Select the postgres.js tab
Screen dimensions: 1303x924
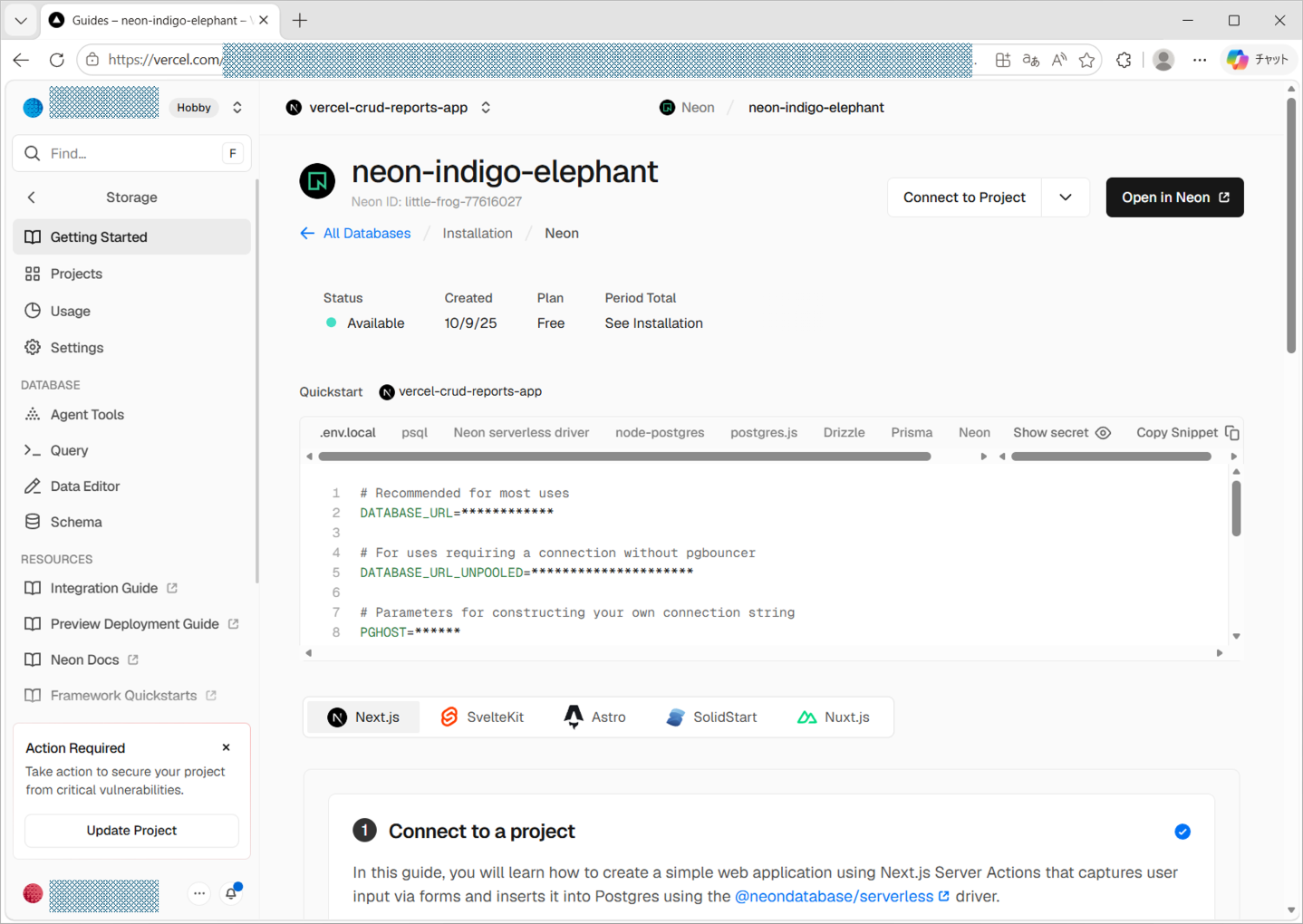coord(764,432)
